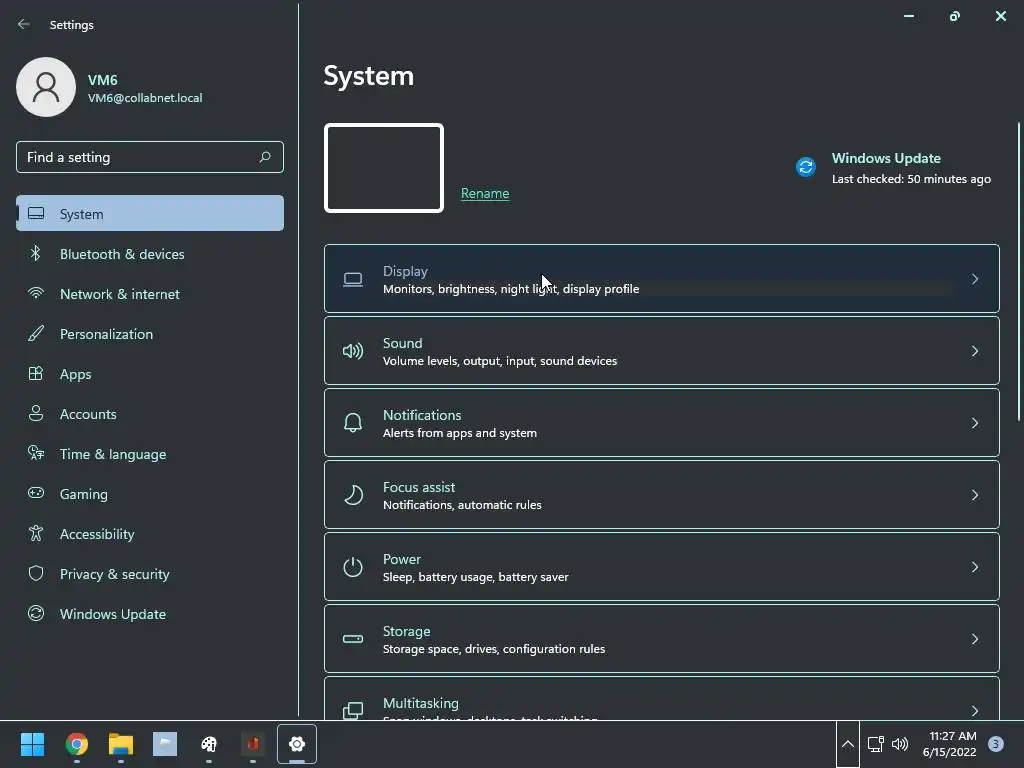Select System in the sidebar

point(150,214)
